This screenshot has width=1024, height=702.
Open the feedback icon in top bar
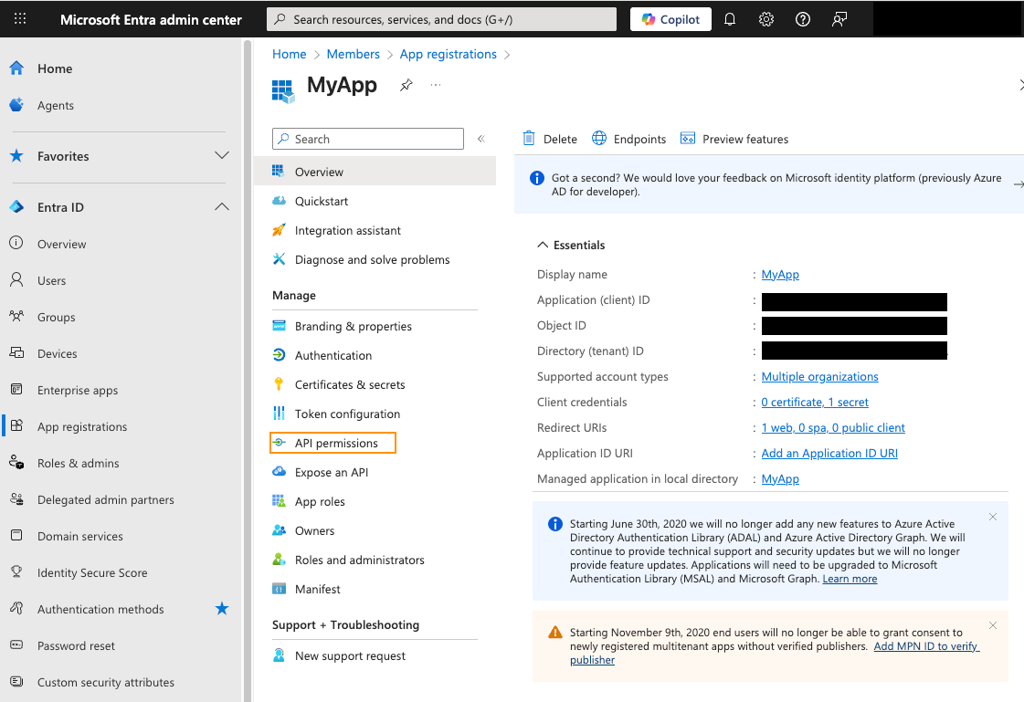839,20
